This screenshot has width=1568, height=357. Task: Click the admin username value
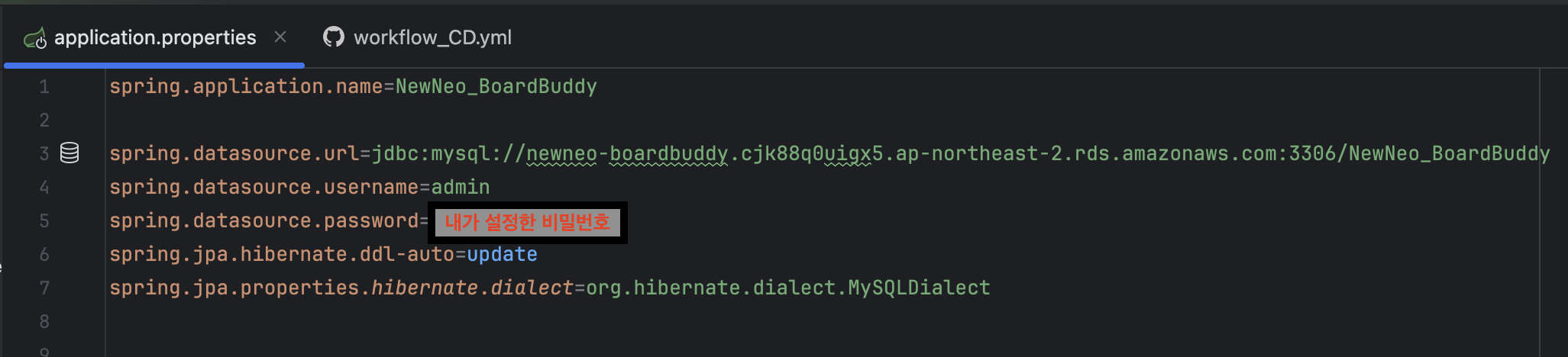pyautogui.click(x=461, y=187)
